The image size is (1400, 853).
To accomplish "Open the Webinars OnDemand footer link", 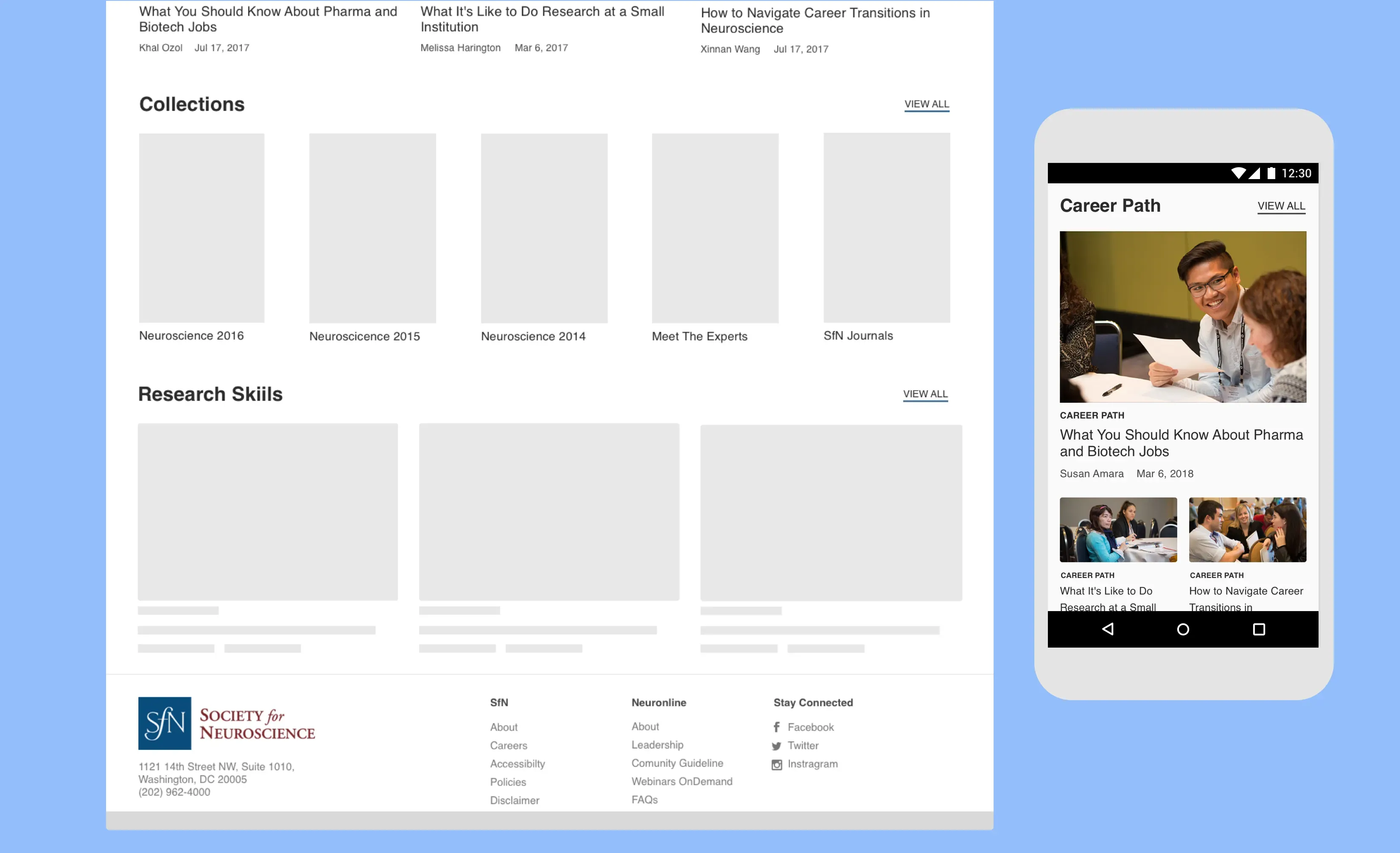I will point(681,781).
